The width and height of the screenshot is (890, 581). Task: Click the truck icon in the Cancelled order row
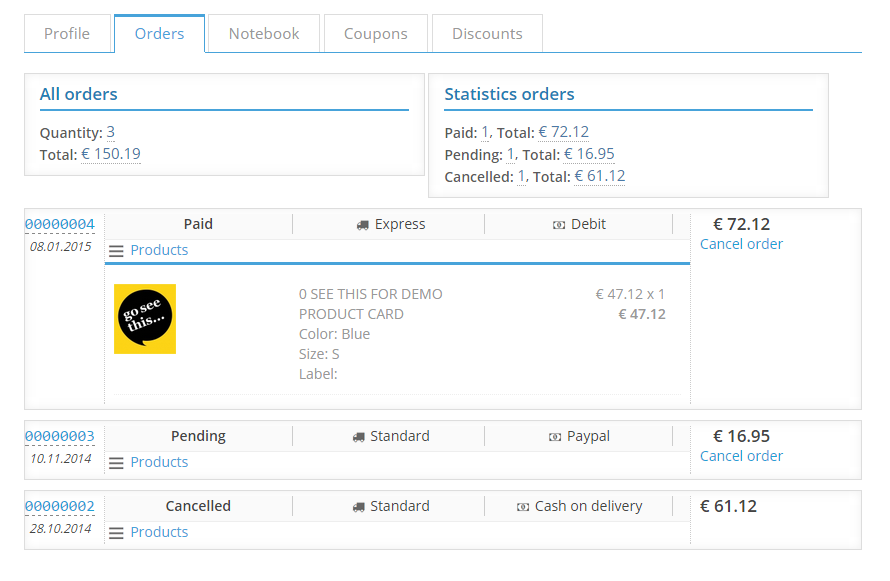[x=358, y=507]
